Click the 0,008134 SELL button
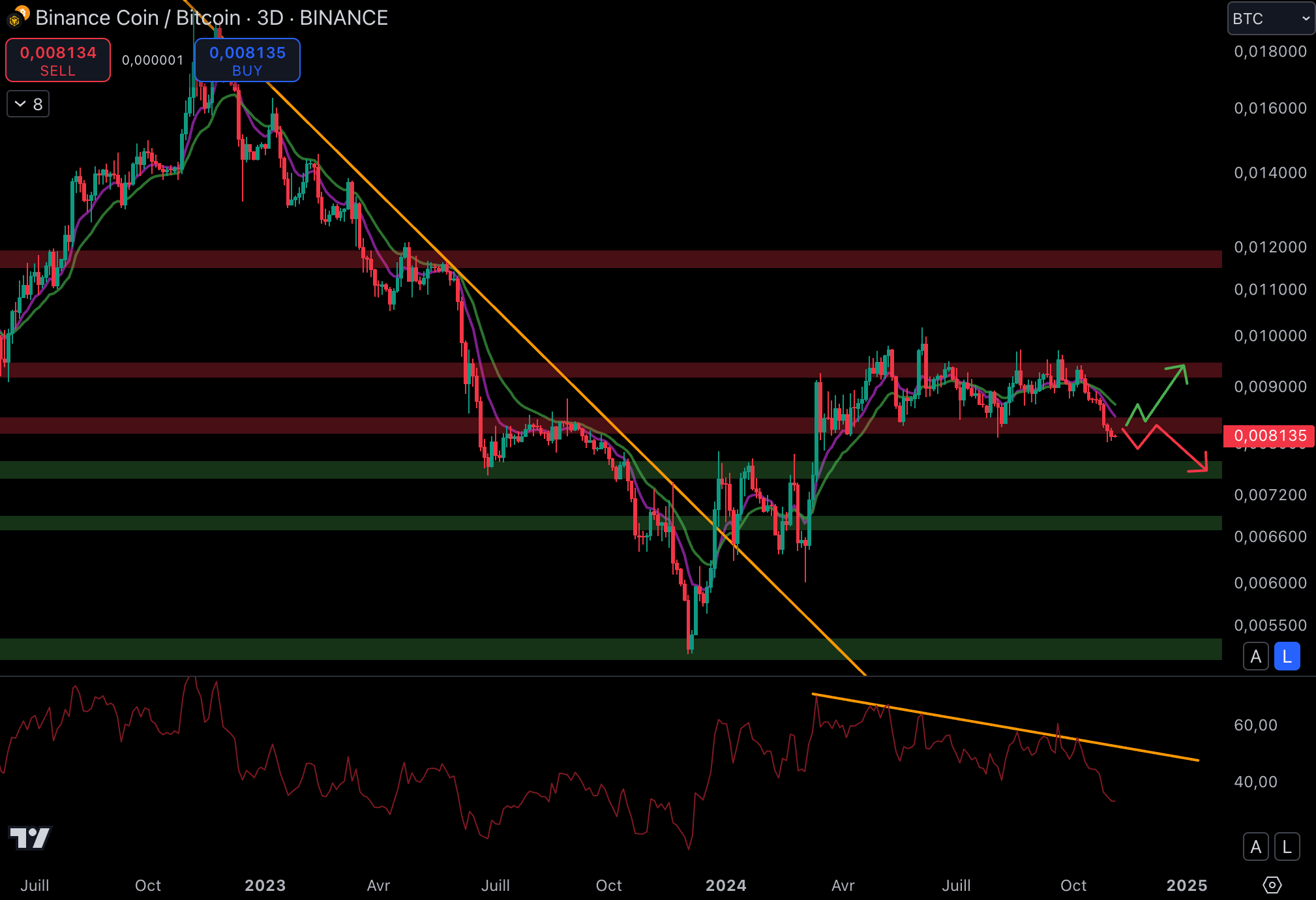 click(x=58, y=61)
